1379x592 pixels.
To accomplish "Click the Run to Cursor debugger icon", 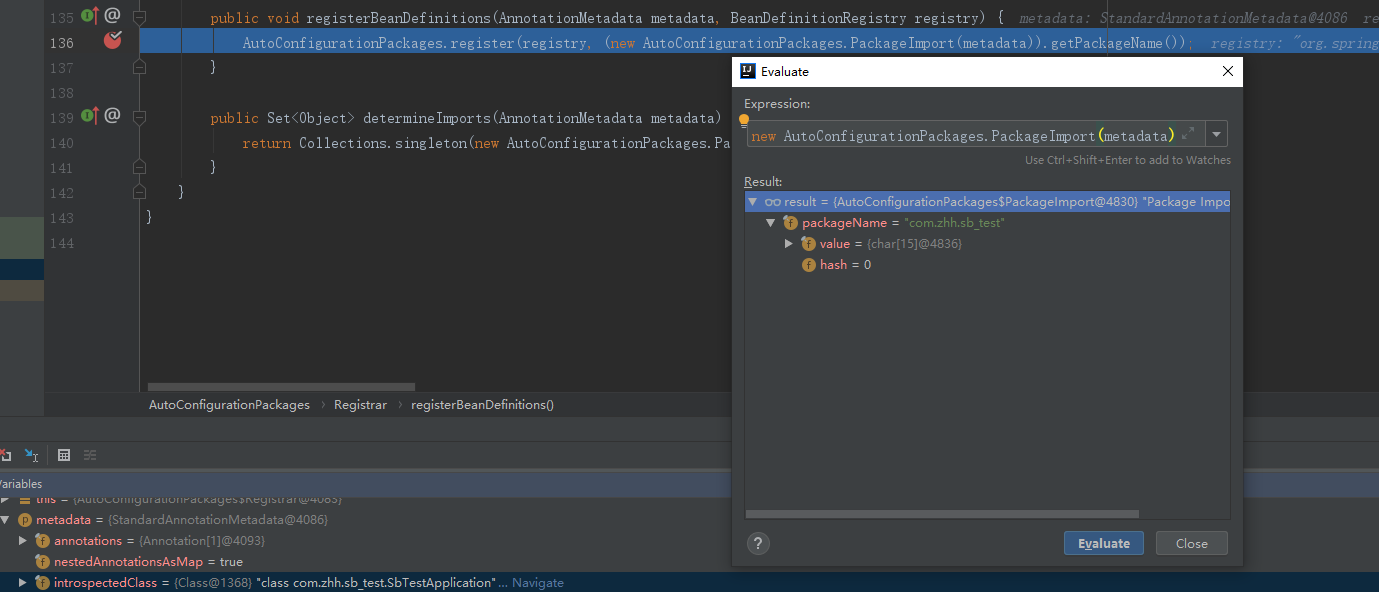I will point(31,455).
